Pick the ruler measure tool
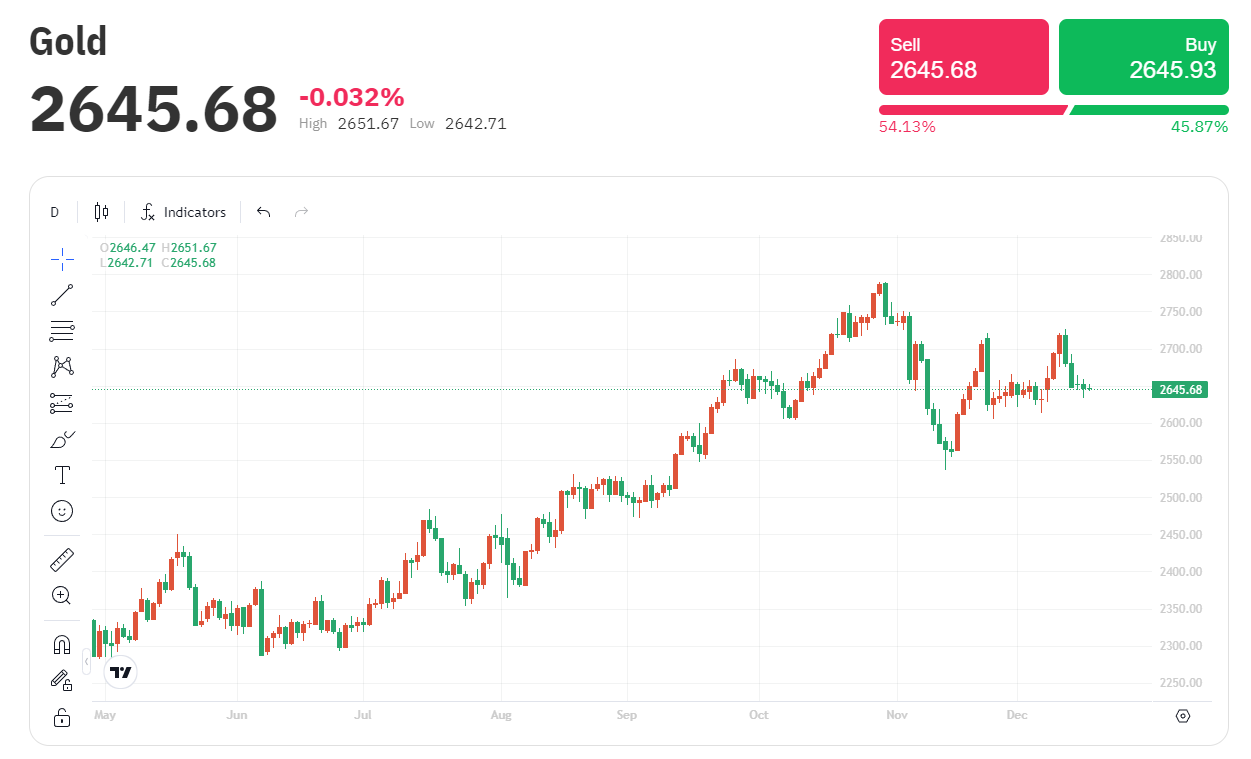The height and width of the screenshot is (759, 1251). pyautogui.click(x=62, y=560)
